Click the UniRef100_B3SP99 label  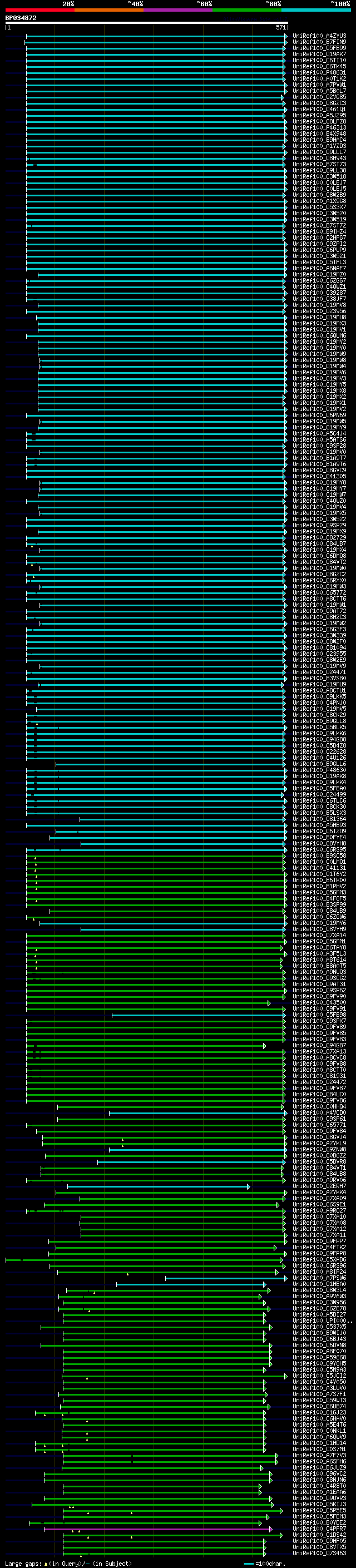click(x=319, y=904)
